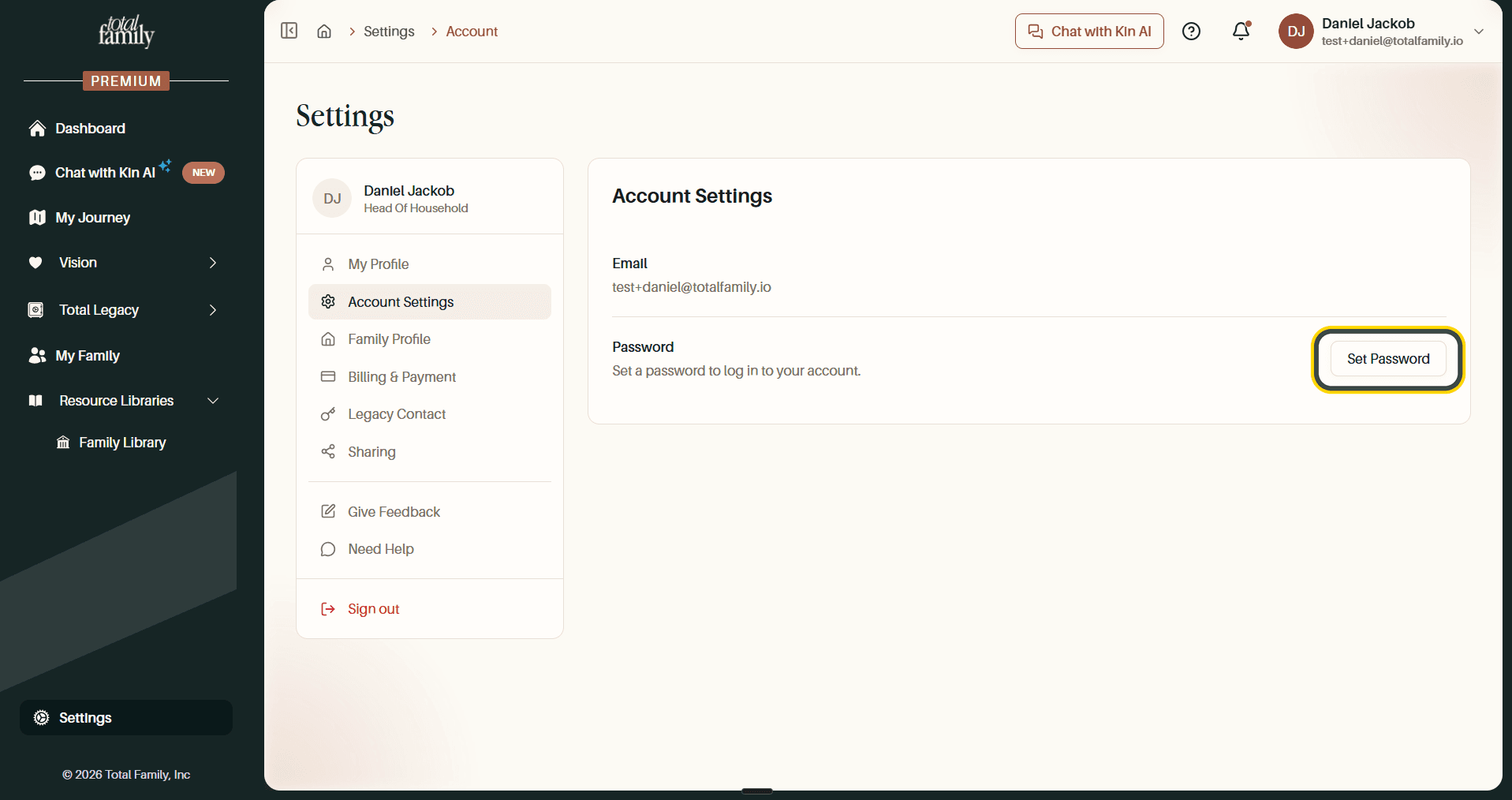Click the Need Help speech bubble icon
The height and width of the screenshot is (800, 1512).
328,549
